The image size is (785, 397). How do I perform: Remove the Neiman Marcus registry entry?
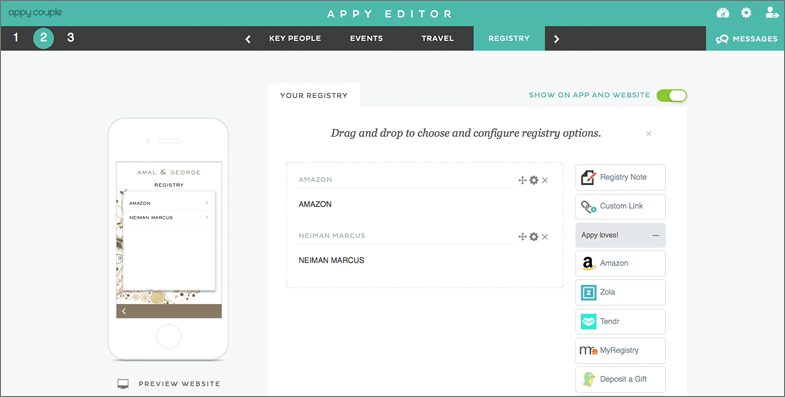545,237
